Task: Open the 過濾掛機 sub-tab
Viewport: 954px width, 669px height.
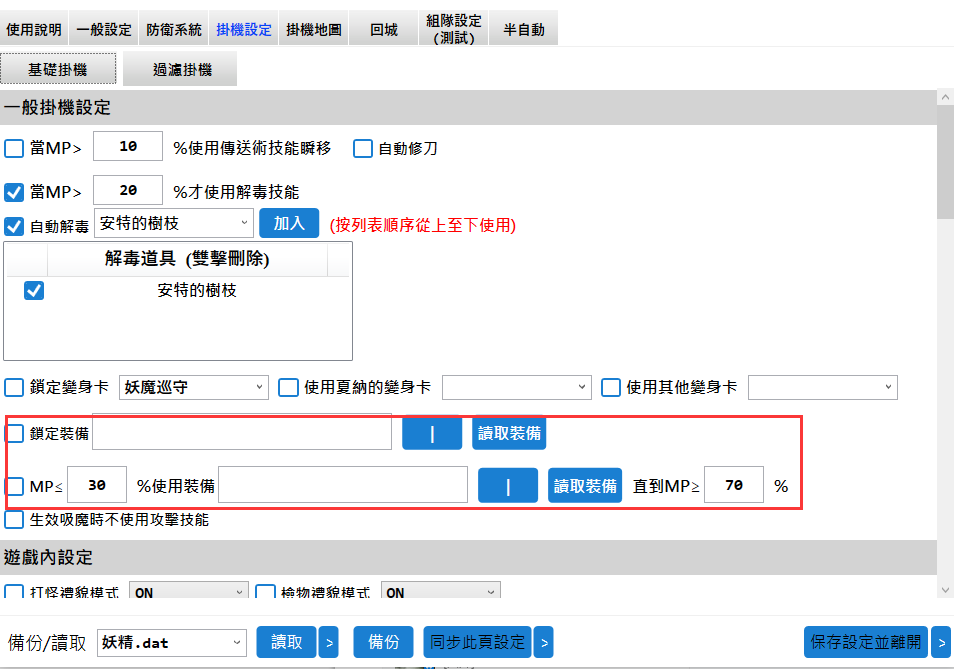Action: point(180,69)
